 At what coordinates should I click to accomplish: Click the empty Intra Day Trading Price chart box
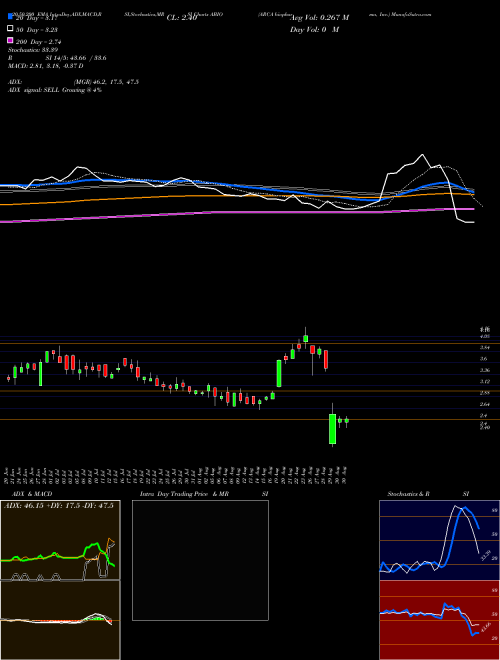pos(200,560)
